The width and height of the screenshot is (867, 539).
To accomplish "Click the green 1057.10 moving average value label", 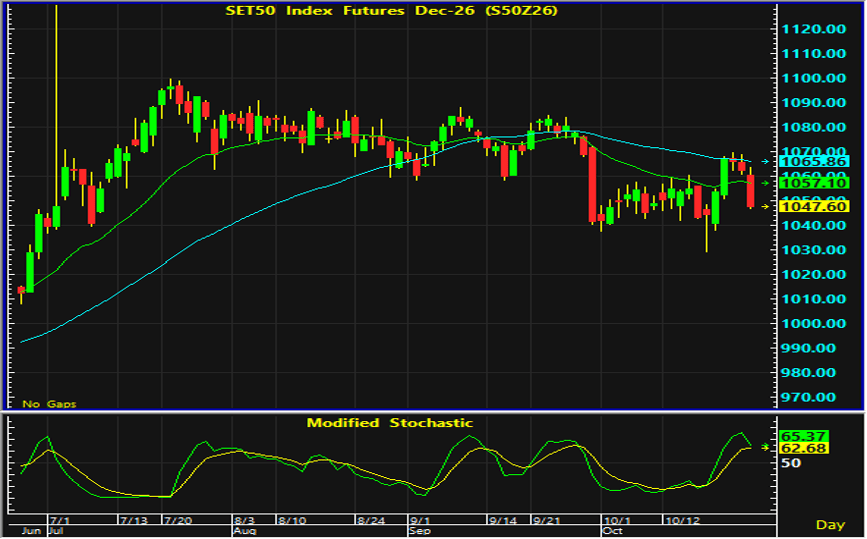I will point(813,183).
